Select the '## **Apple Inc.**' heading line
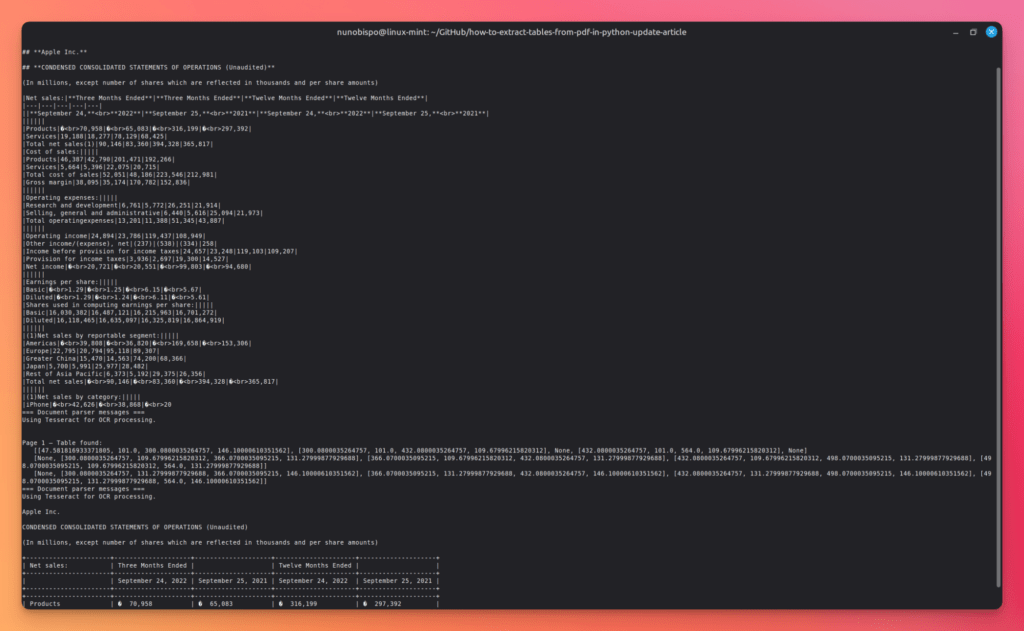The image size is (1024, 631). click(x=55, y=52)
